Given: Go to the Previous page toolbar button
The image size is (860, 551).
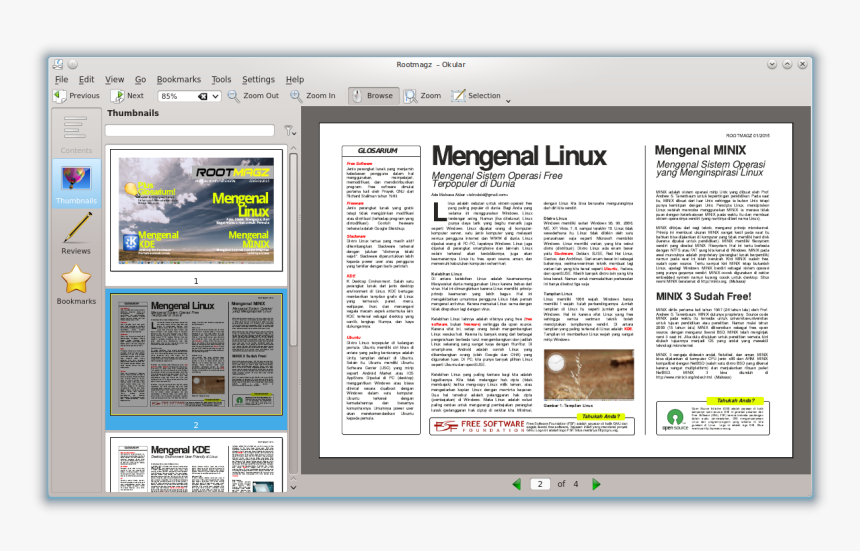Looking at the screenshot, I should point(77,95).
